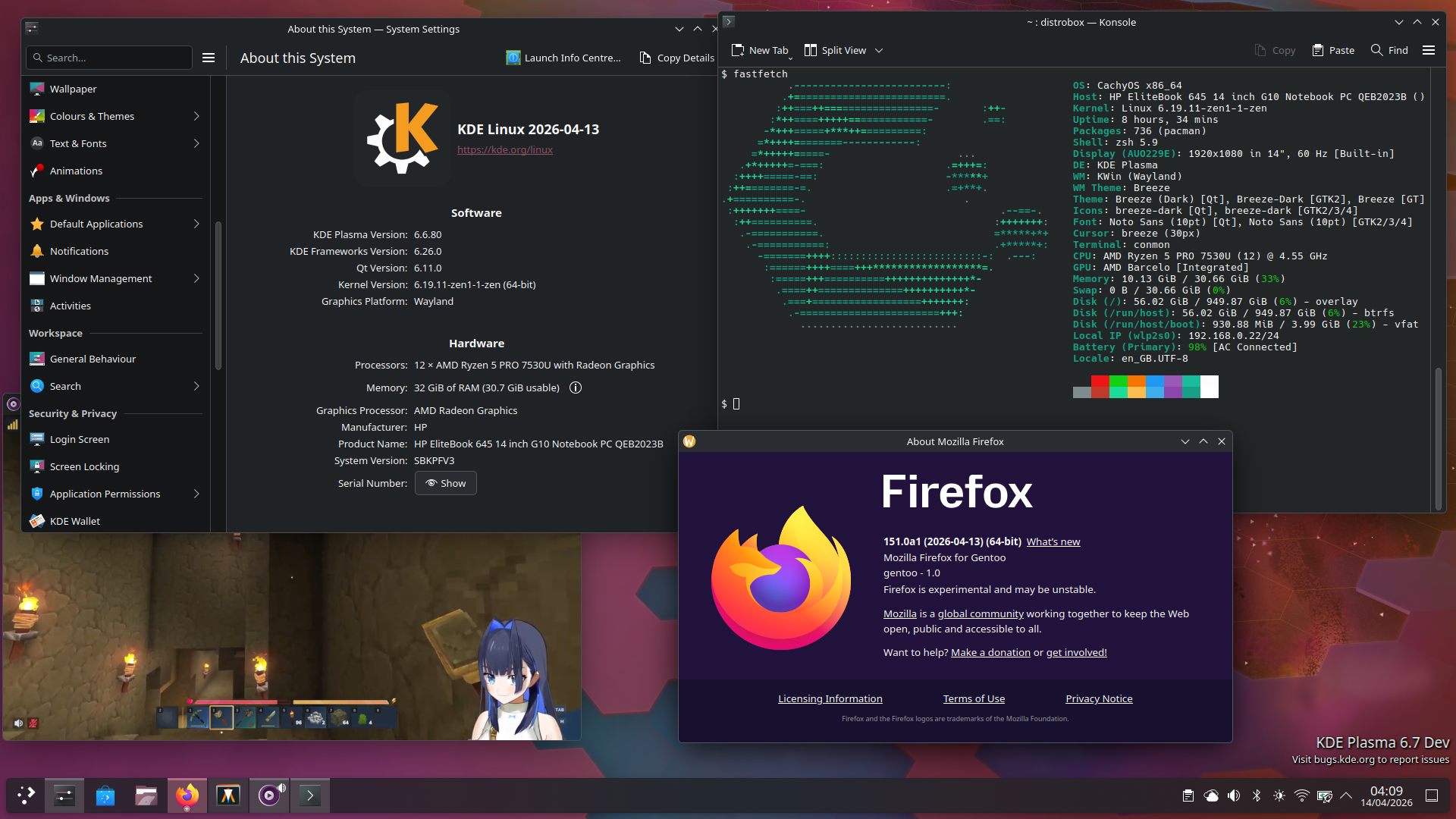Open System Settings hamburger menu
Image resolution: width=1456 pixels, height=819 pixels.
[209, 58]
